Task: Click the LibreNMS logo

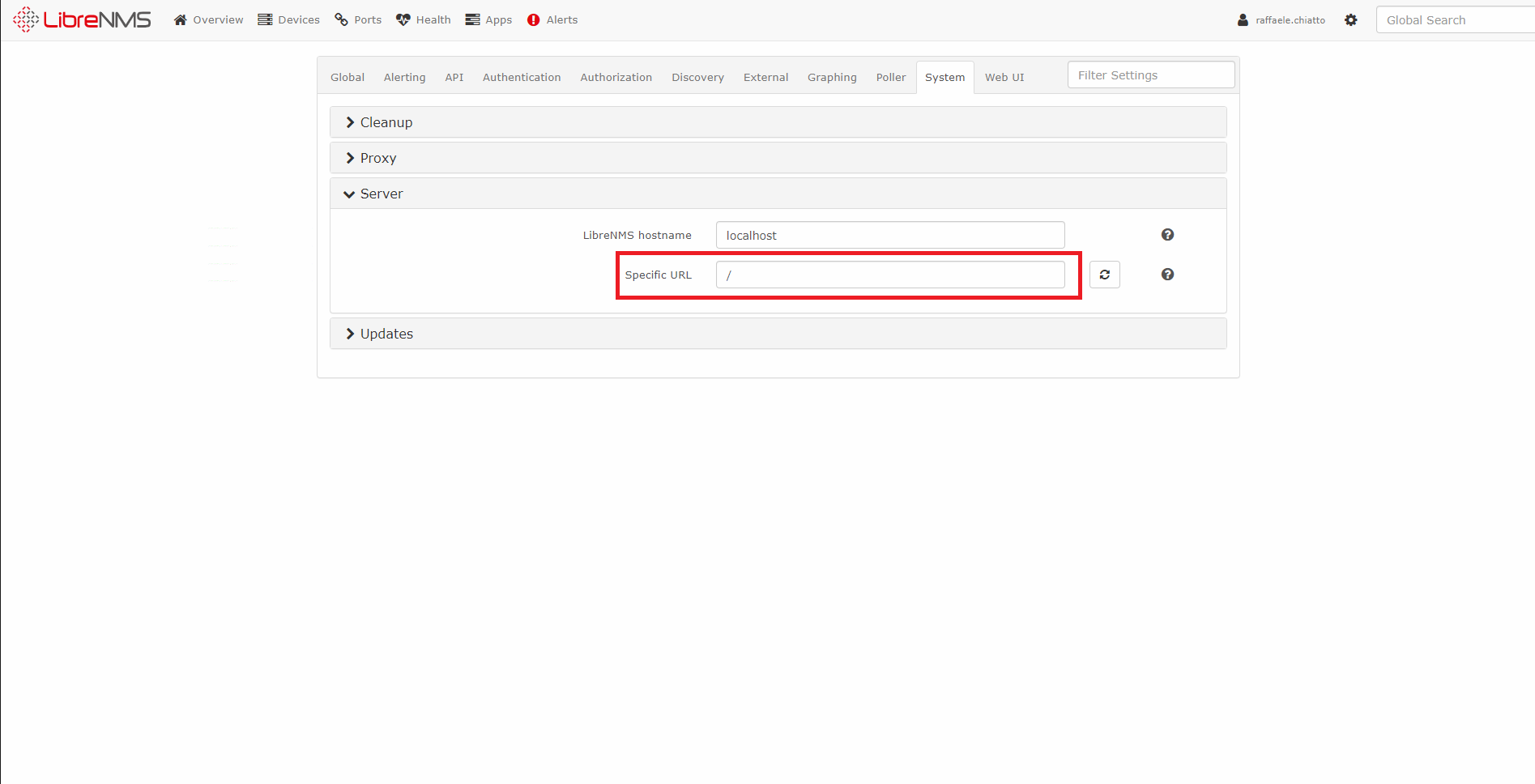Action: (x=82, y=19)
